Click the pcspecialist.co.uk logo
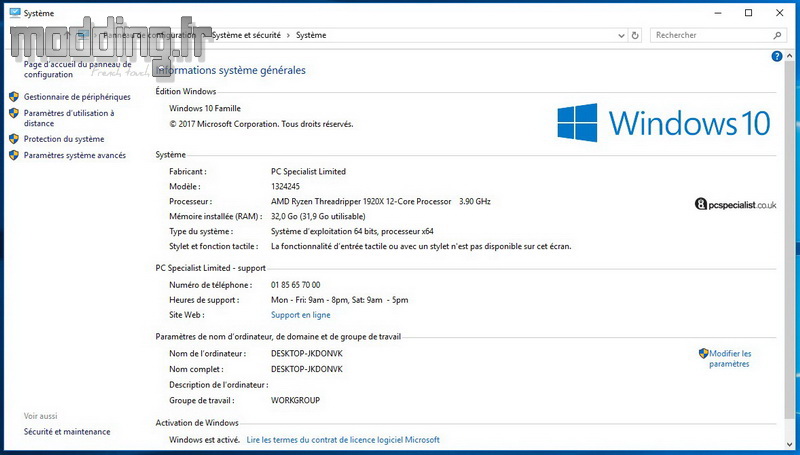The image size is (800, 455). point(736,205)
